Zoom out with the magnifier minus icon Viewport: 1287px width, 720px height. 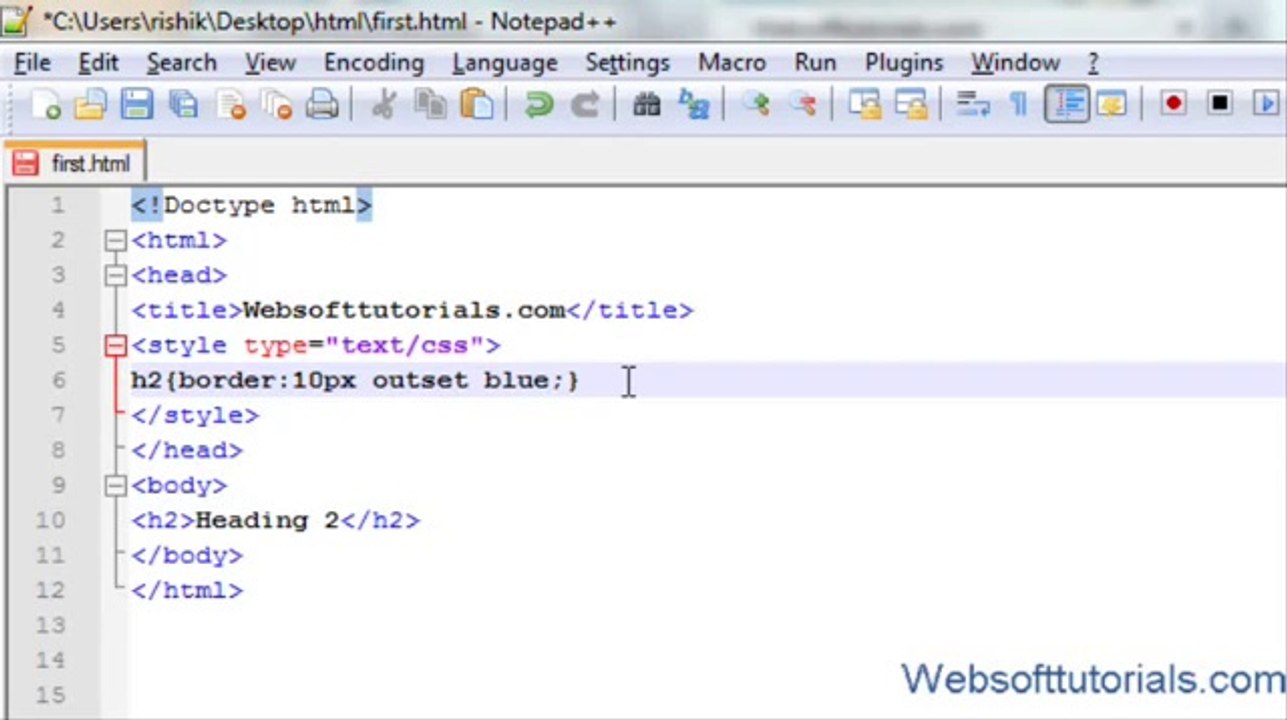802,104
